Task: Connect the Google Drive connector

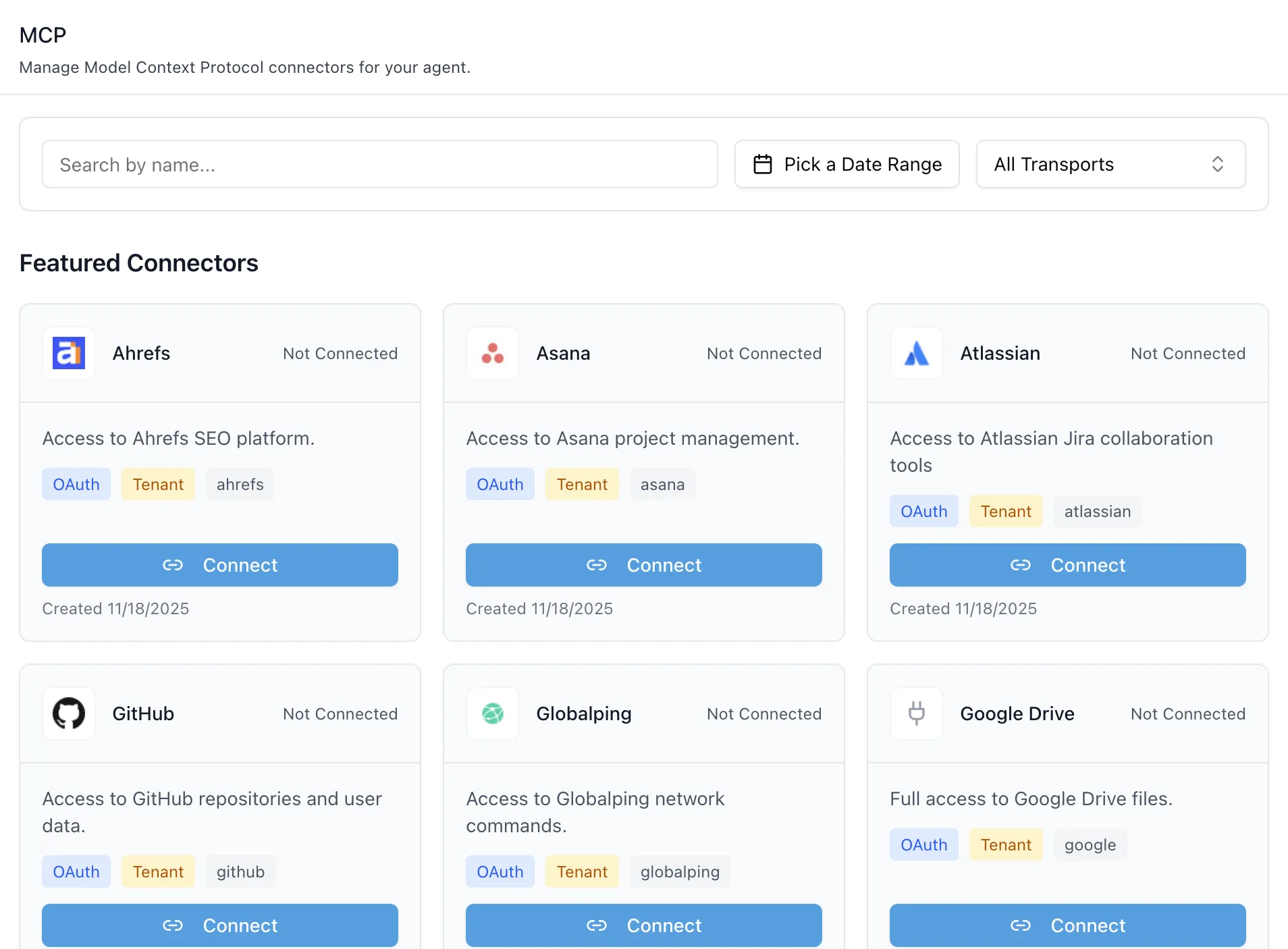Action: pos(1068,925)
